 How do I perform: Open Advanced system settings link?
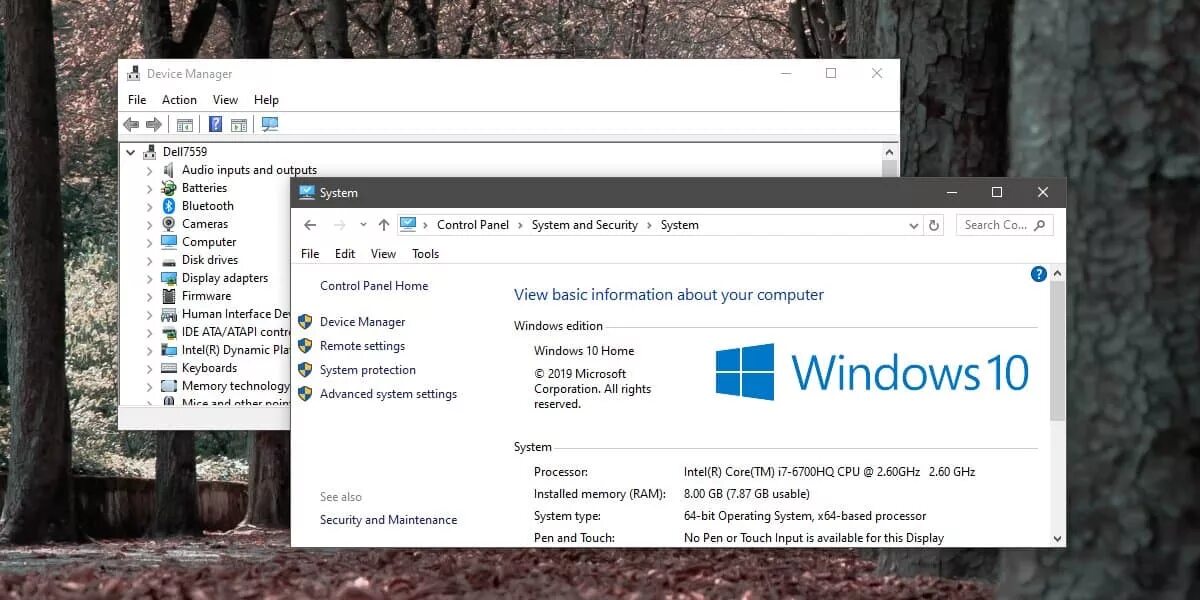pyautogui.click(x=388, y=394)
